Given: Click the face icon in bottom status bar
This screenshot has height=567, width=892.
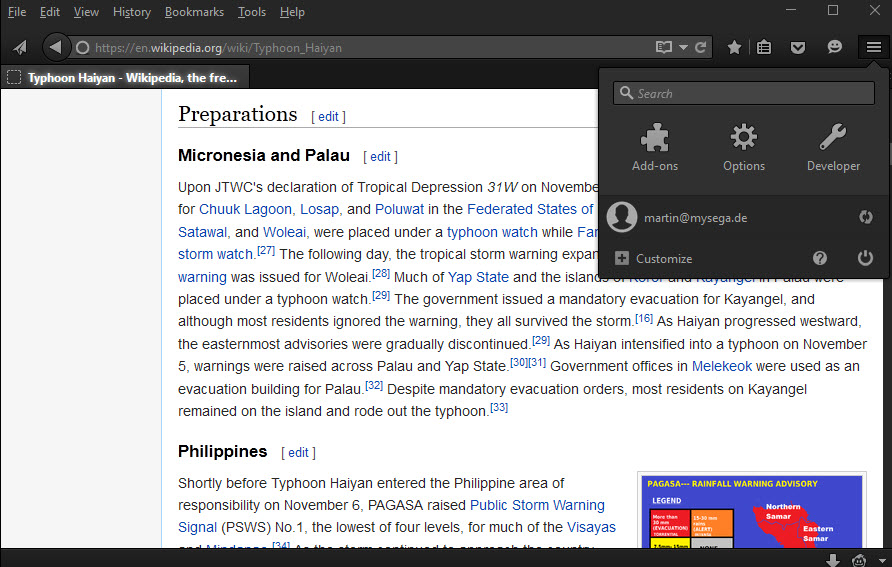Looking at the screenshot, I should pos(859,560).
